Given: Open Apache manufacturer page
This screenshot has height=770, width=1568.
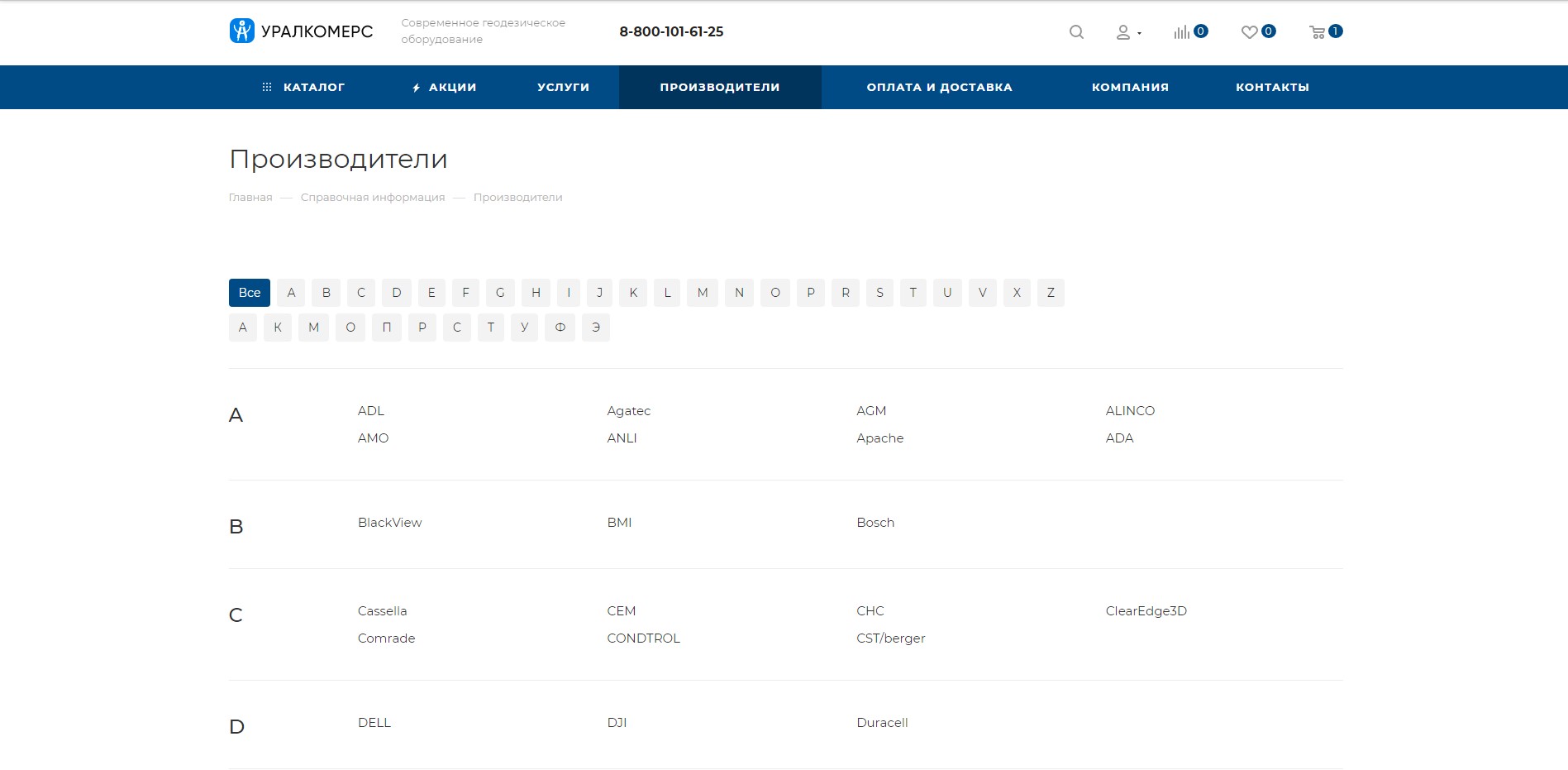Looking at the screenshot, I should [x=880, y=438].
